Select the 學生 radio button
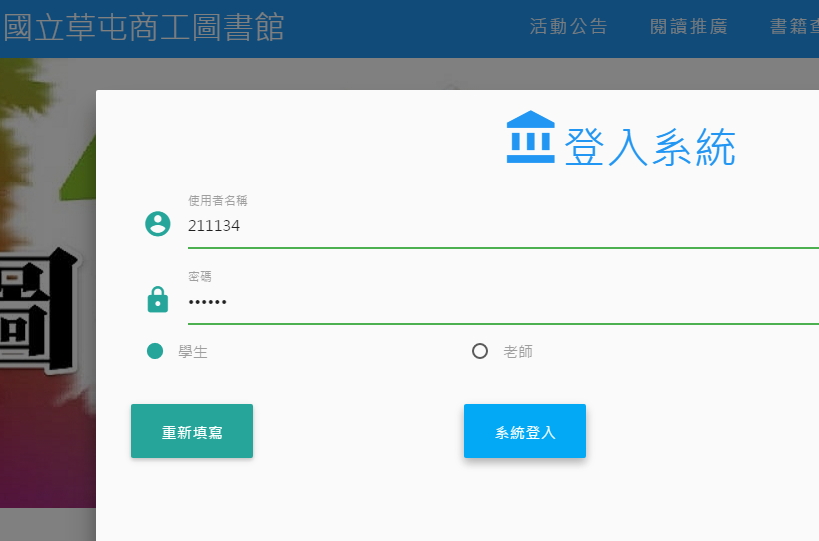Viewport: 819px width, 541px height. [155, 351]
